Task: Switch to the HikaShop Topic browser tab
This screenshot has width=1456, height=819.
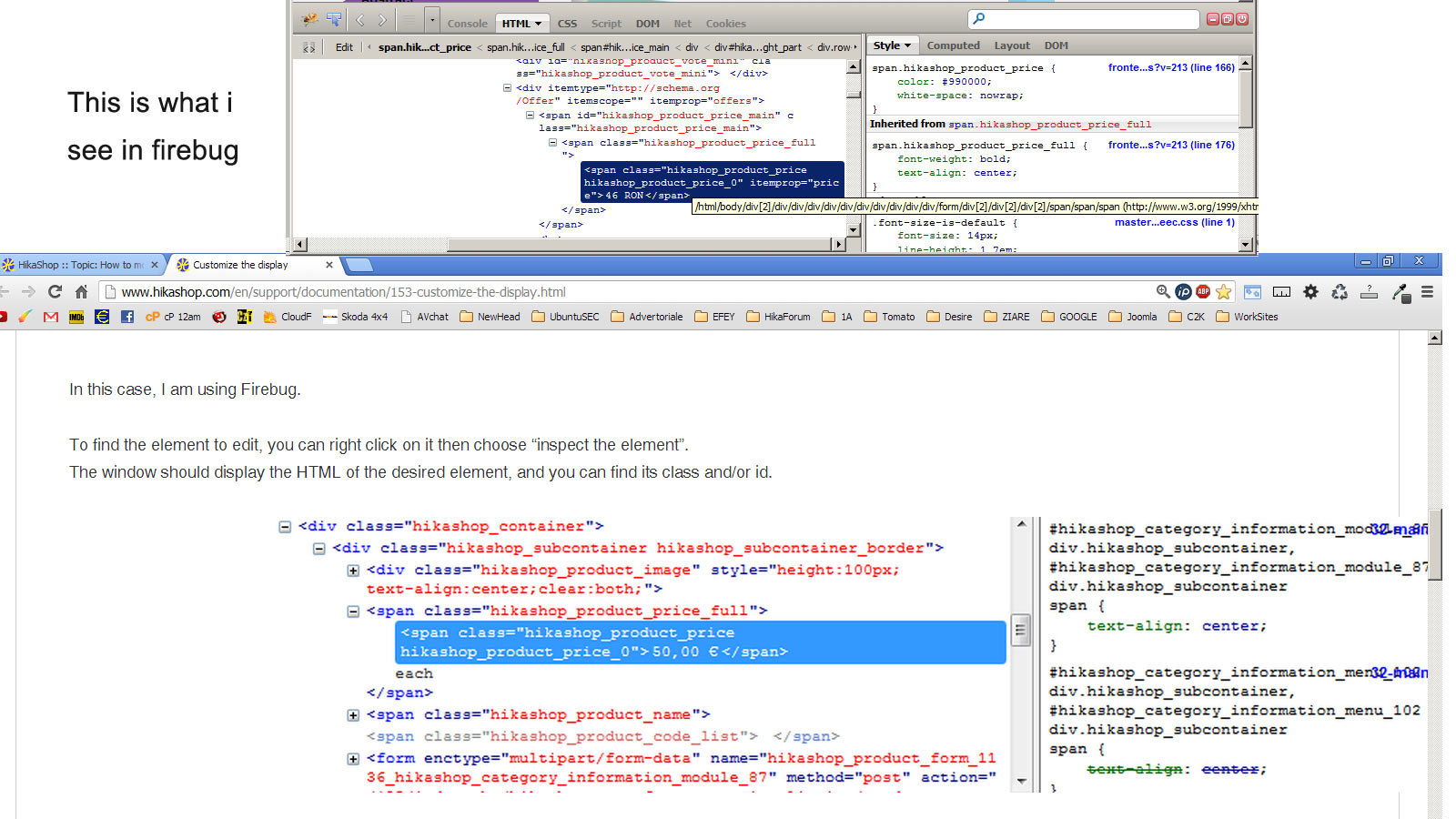Action: pyautogui.click(x=80, y=265)
